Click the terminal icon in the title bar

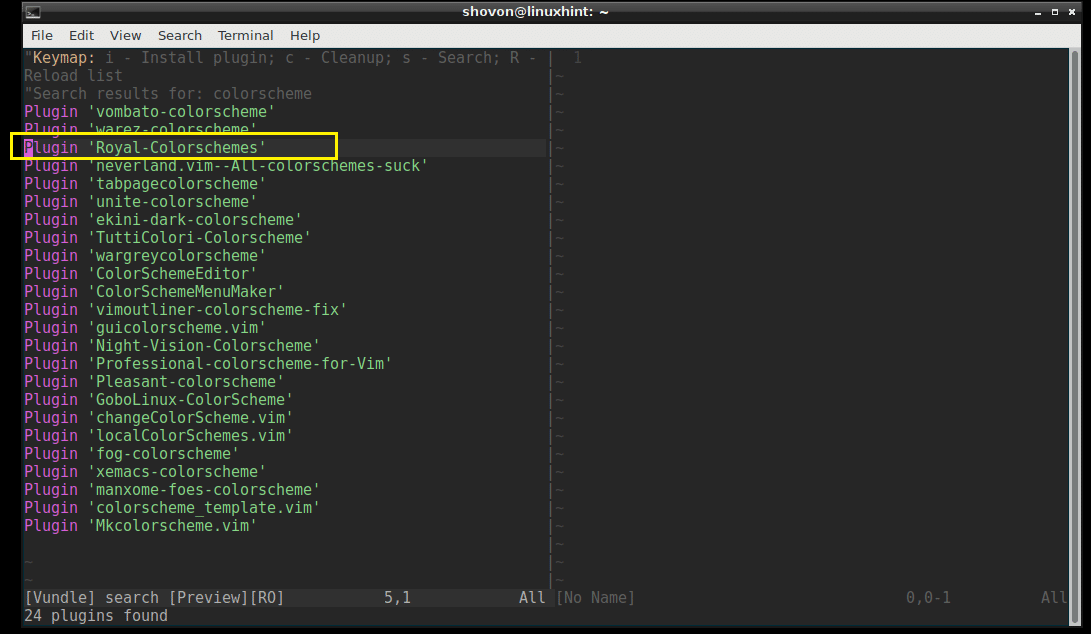(x=33, y=12)
